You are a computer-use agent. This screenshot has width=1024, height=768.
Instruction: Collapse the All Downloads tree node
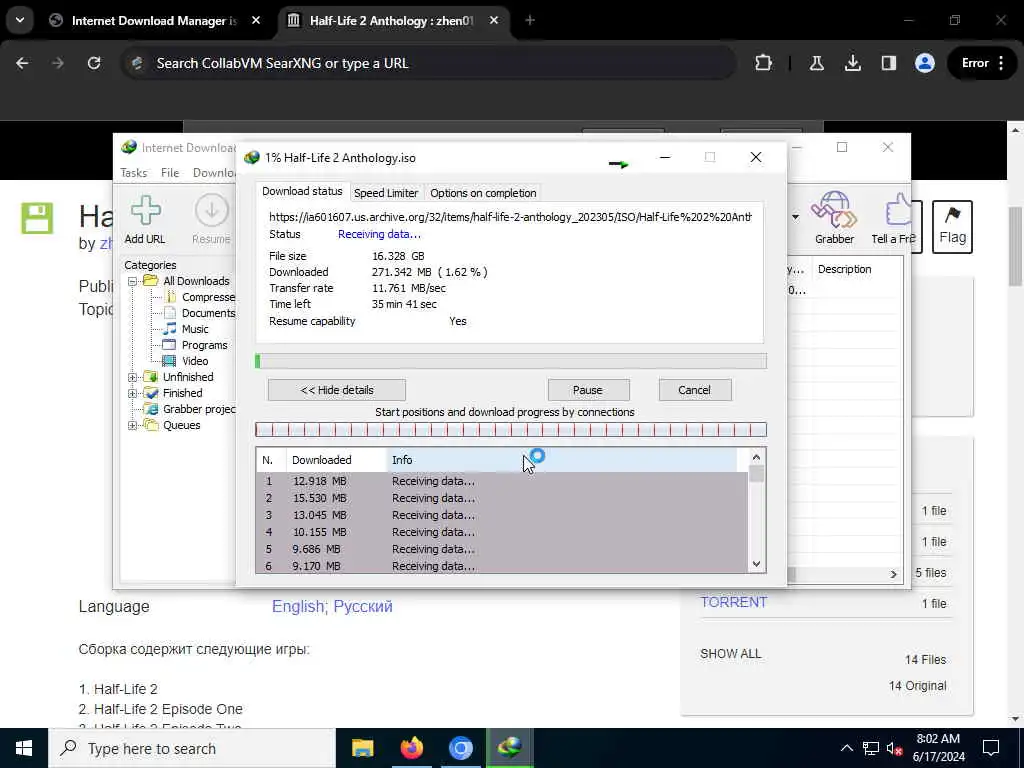[x=133, y=281]
